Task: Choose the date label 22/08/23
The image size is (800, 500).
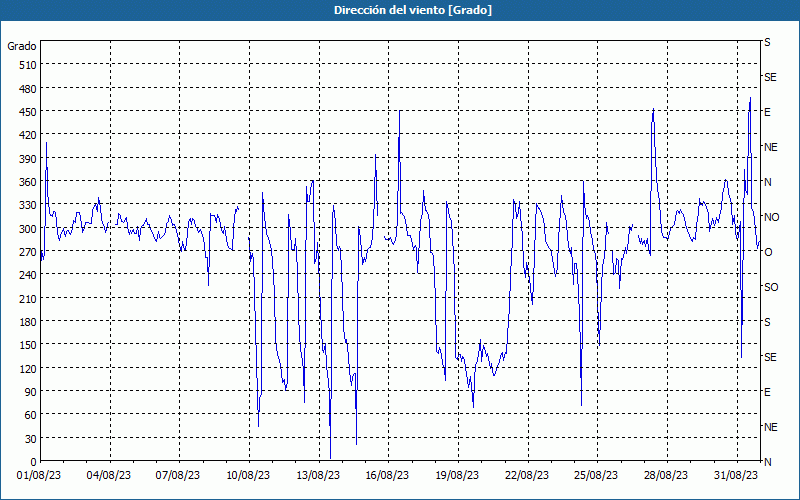Action: pyautogui.click(x=527, y=476)
